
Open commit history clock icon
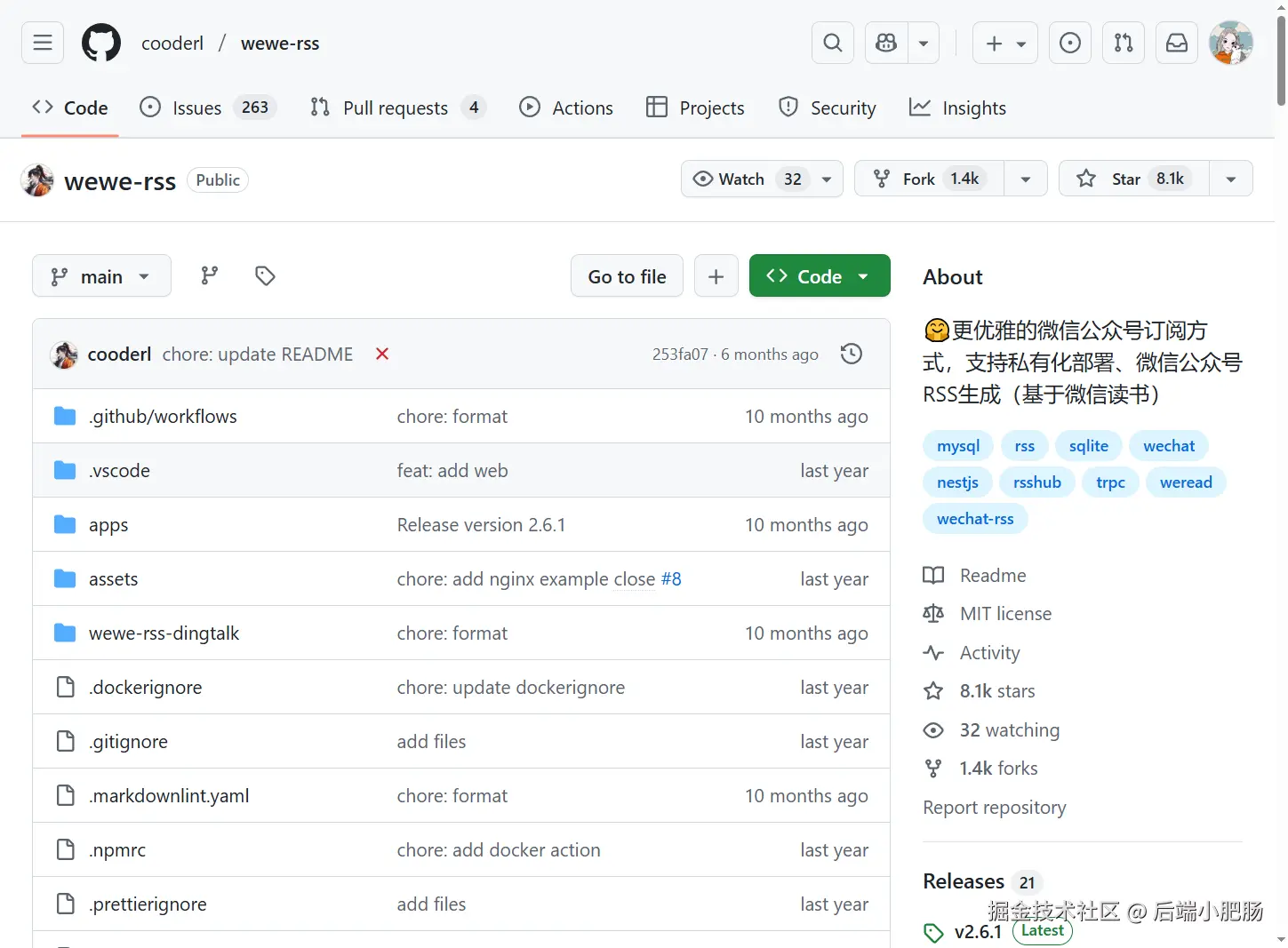[x=852, y=354]
